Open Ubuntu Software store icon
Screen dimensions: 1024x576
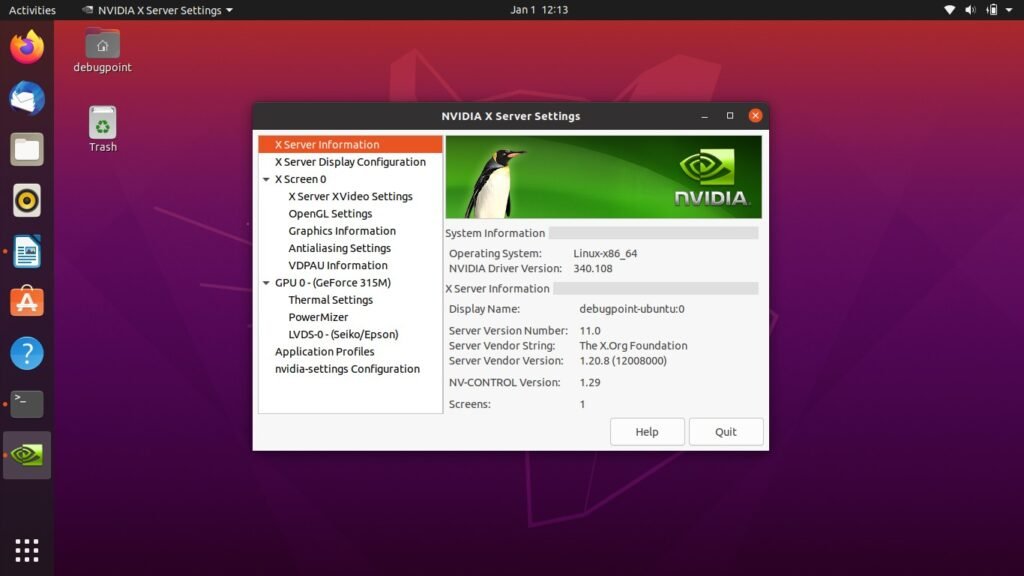click(x=27, y=302)
